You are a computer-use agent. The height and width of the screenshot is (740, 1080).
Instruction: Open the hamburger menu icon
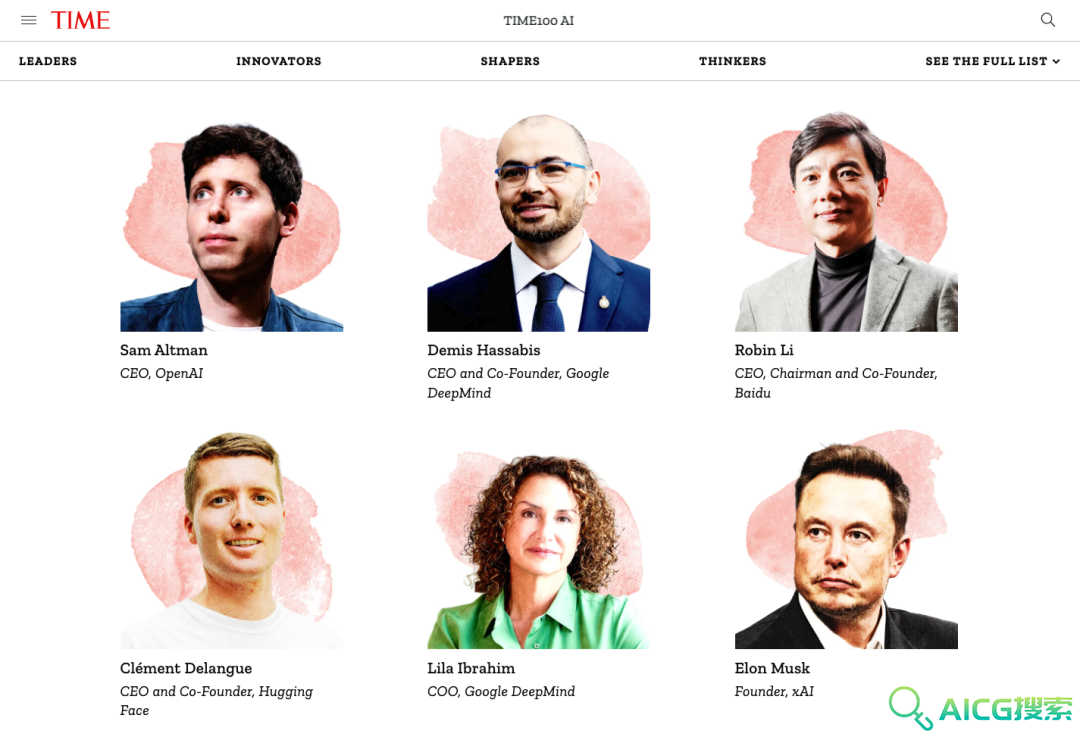(x=28, y=20)
